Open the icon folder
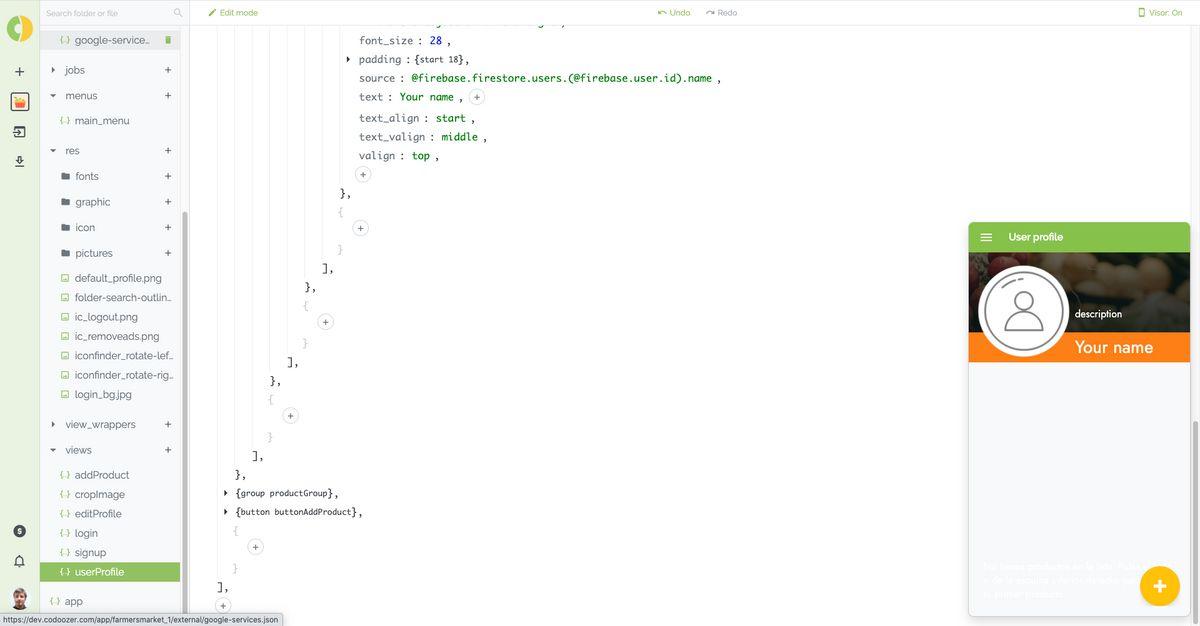 pyautogui.click(x=85, y=228)
